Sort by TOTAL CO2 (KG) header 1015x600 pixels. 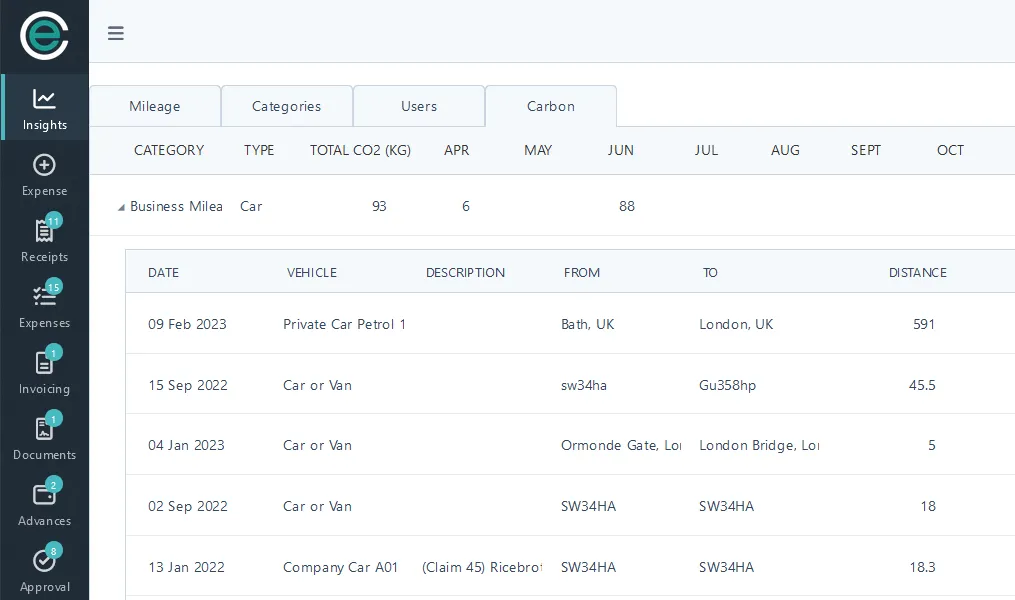pyautogui.click(x=361, y=150)
